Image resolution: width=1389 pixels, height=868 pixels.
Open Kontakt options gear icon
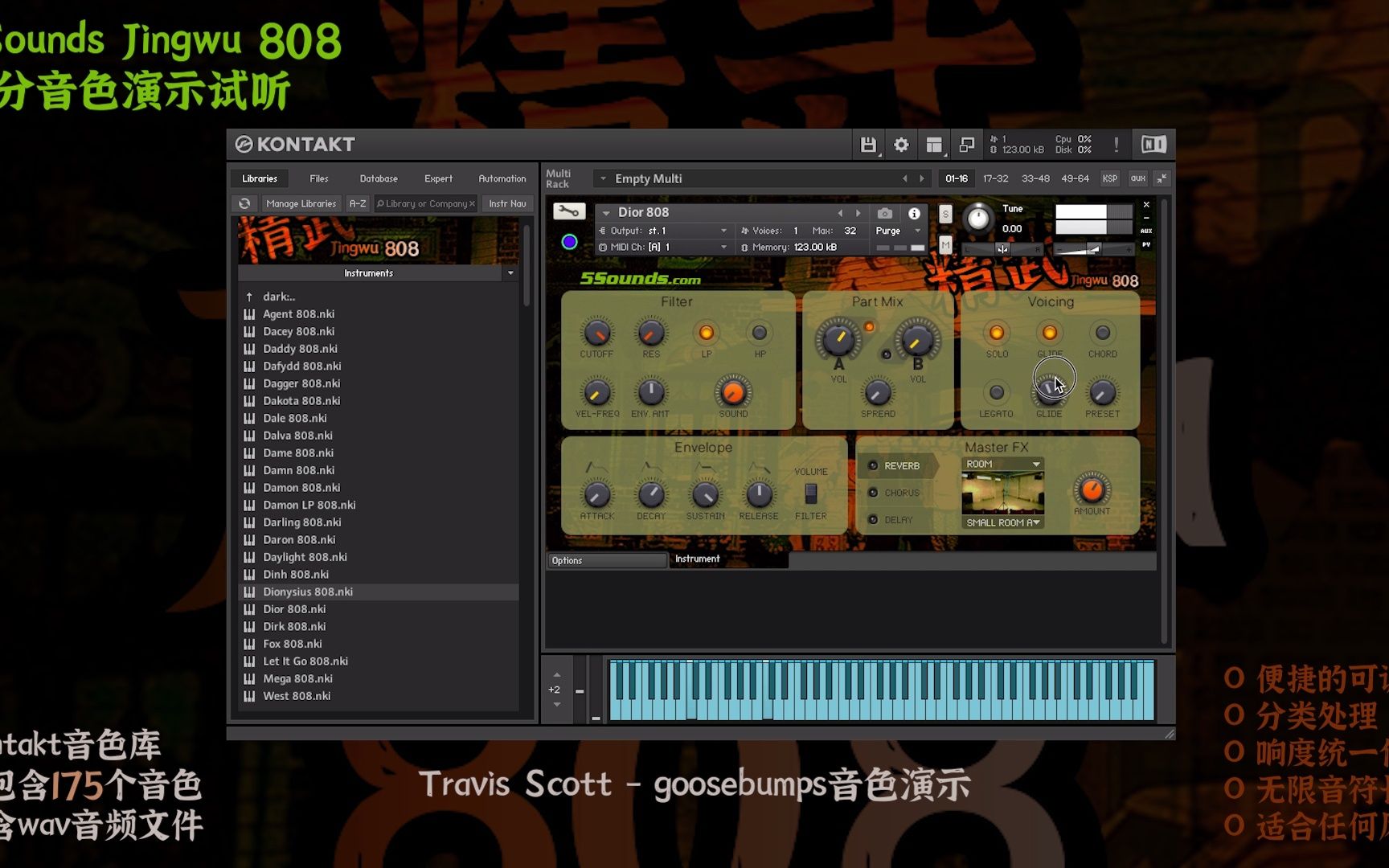tap(901, 145)
